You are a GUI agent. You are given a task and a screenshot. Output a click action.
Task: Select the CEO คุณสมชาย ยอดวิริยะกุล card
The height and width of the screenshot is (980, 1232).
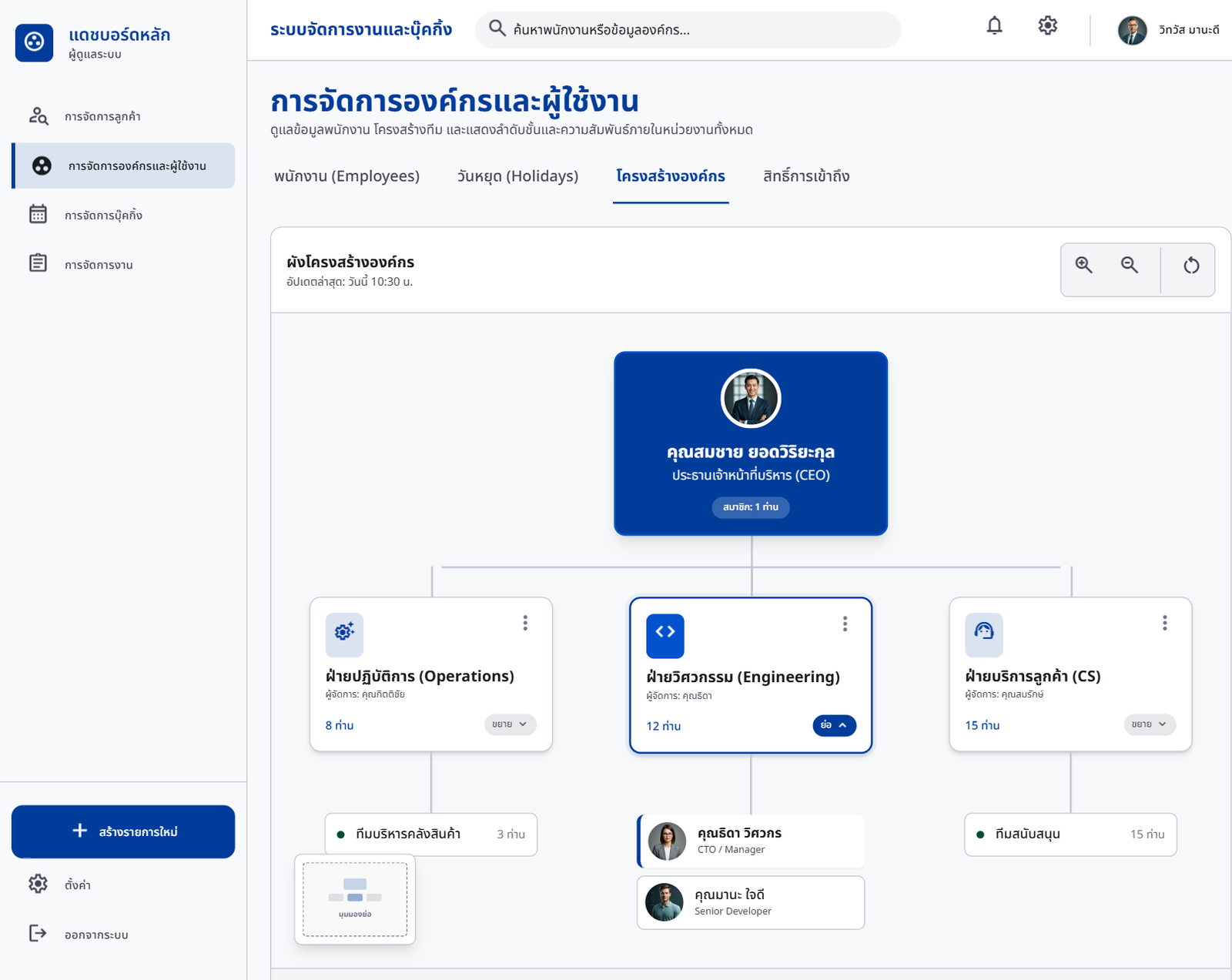(751, 443)
